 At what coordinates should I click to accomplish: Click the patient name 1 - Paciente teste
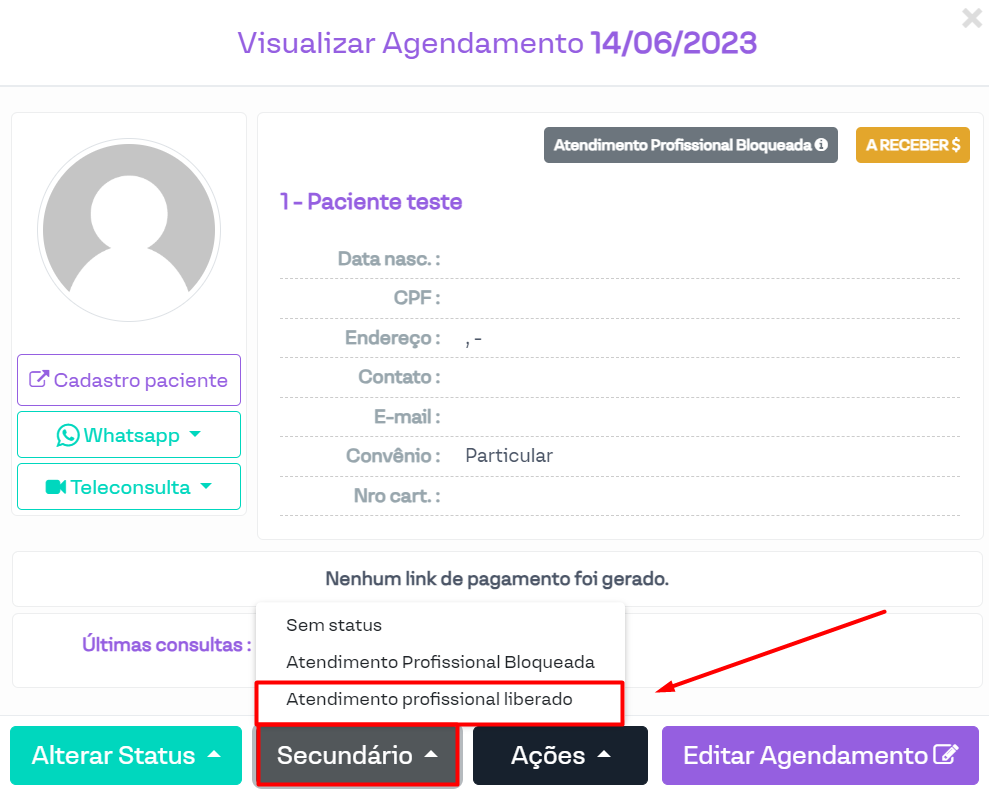point(371,202)
